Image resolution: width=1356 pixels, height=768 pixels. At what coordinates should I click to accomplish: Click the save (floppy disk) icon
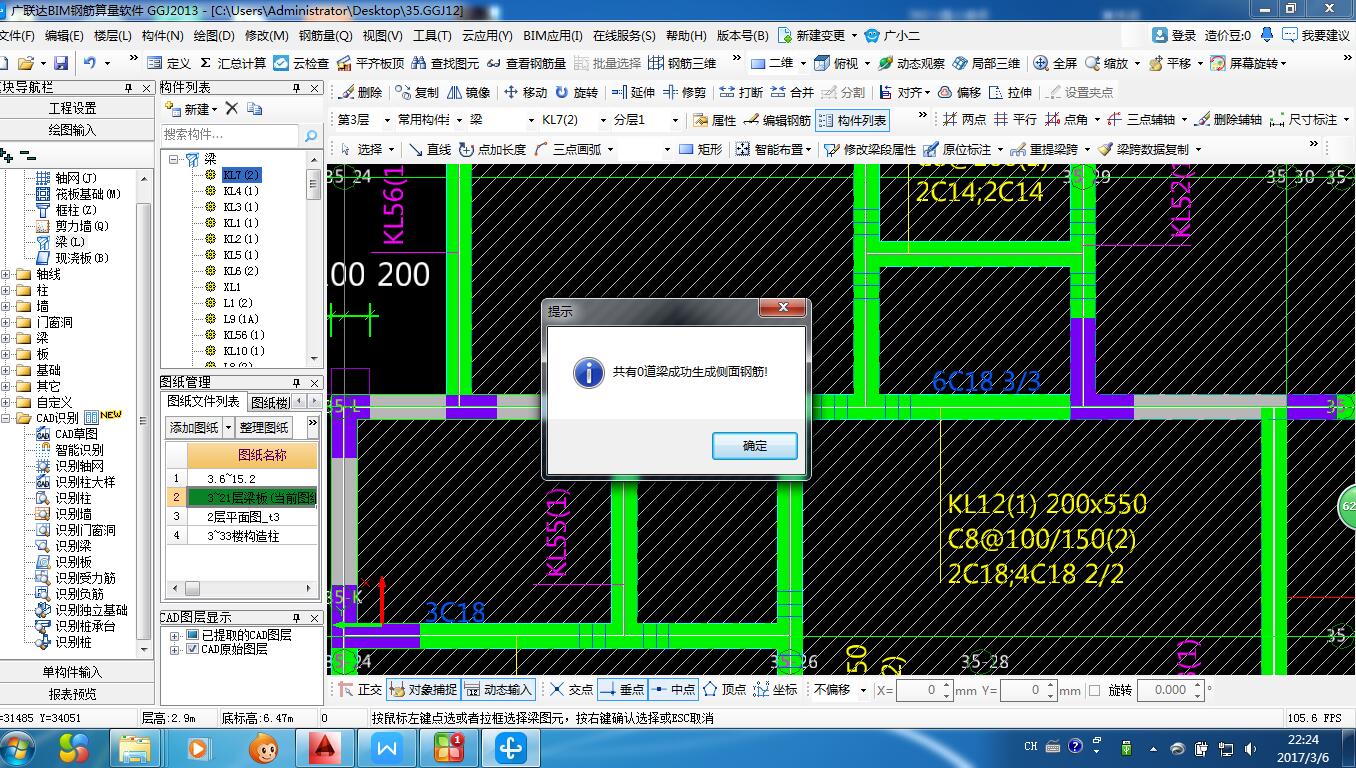(61, 63)
